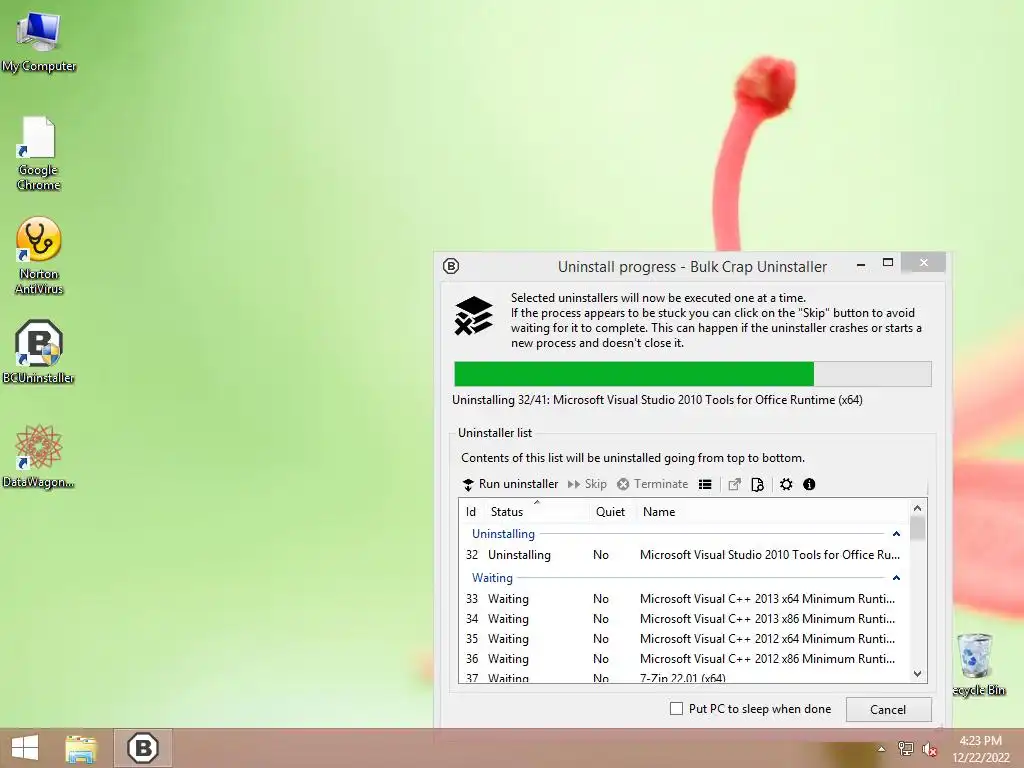1024x768 pixels.
Task: Select row 33 Visual C++ 2013 x64
Action: click(683, 599)
